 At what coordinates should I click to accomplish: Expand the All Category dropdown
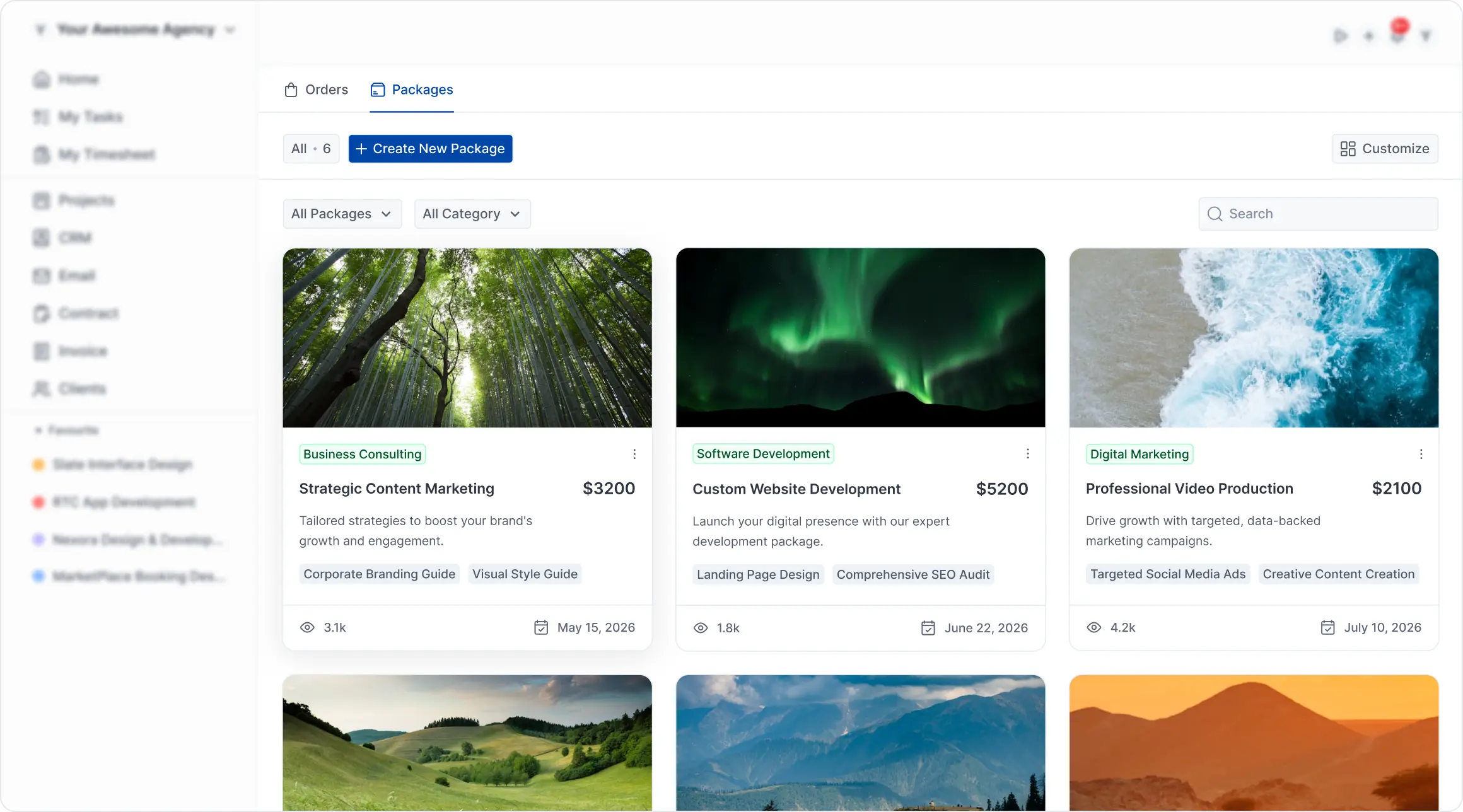472,214
